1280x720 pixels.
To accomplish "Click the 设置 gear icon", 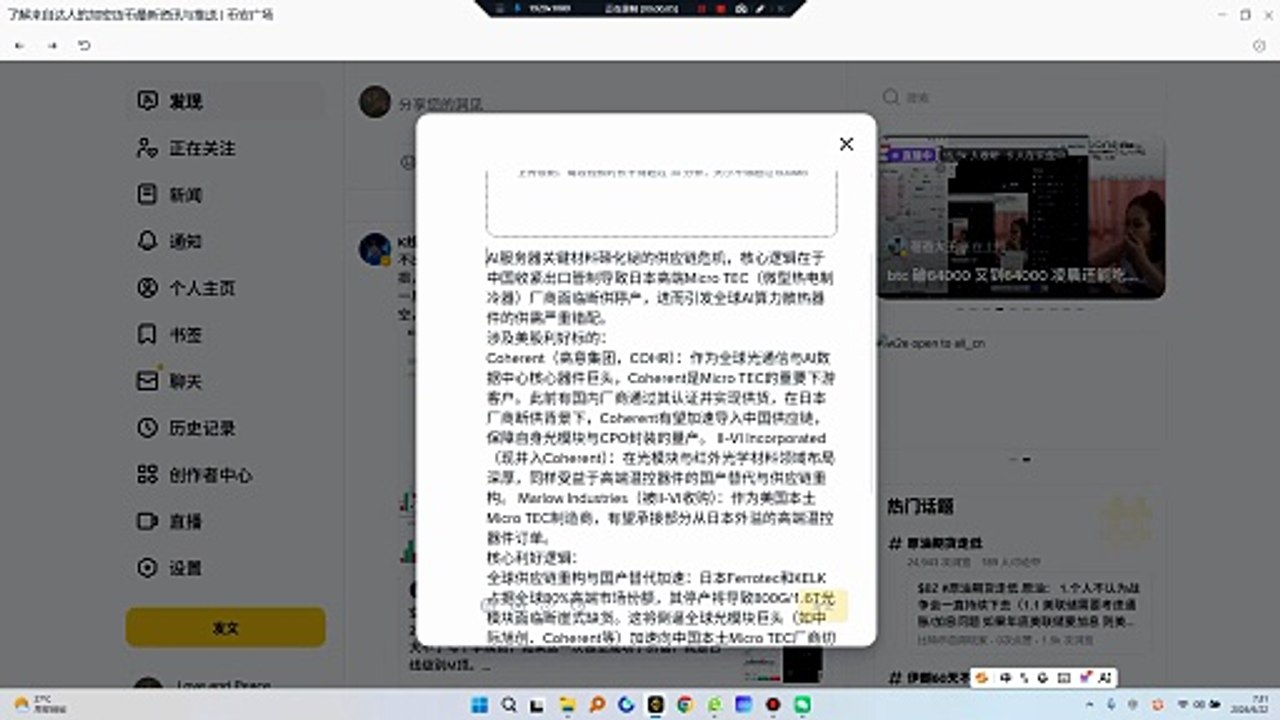I will point(147,568).
